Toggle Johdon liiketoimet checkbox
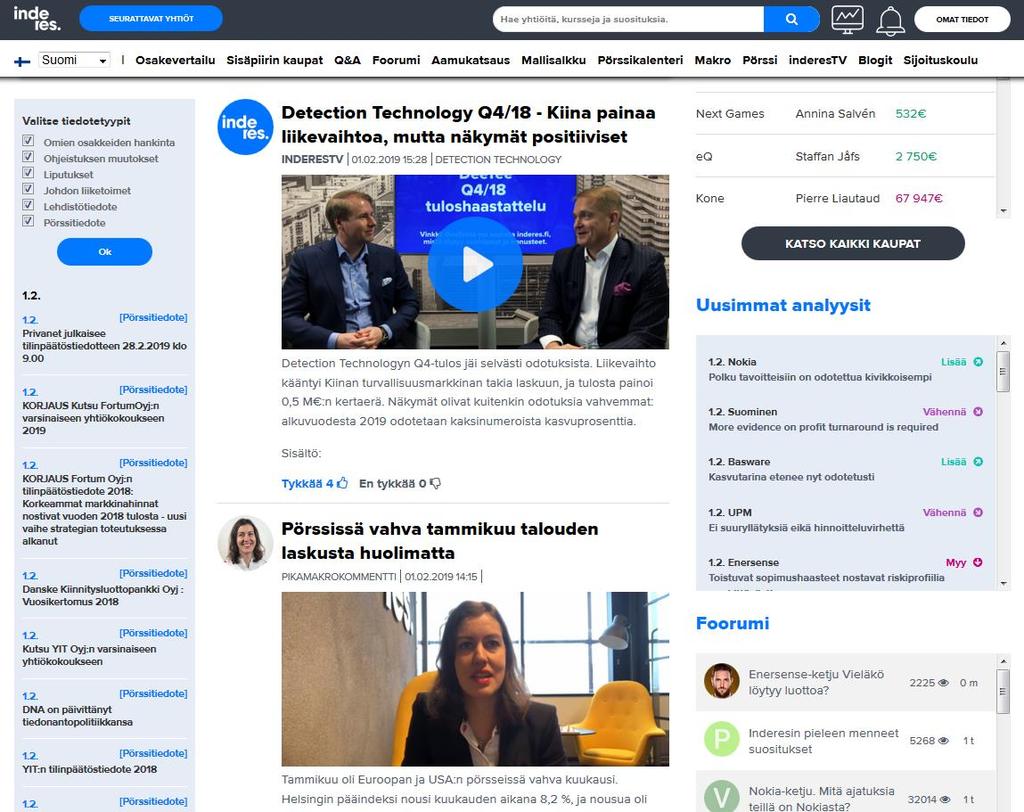The width and height of the screenshot is (1024, 812). click(x=28, y=189)
